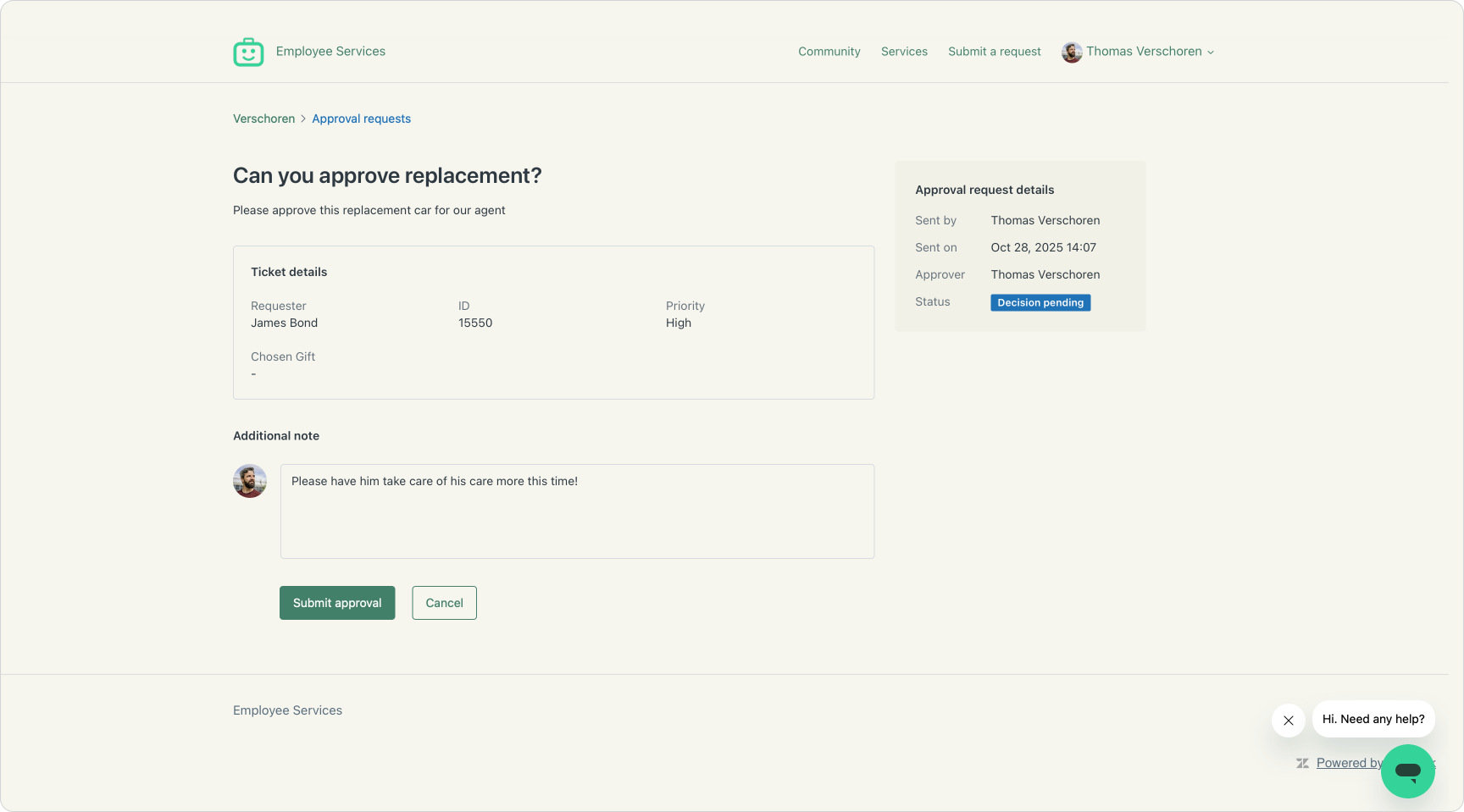This screenshot has height=812, width=1464.
Task: Go to the Approval requests breadcrumb
Action: pos(361,119)
